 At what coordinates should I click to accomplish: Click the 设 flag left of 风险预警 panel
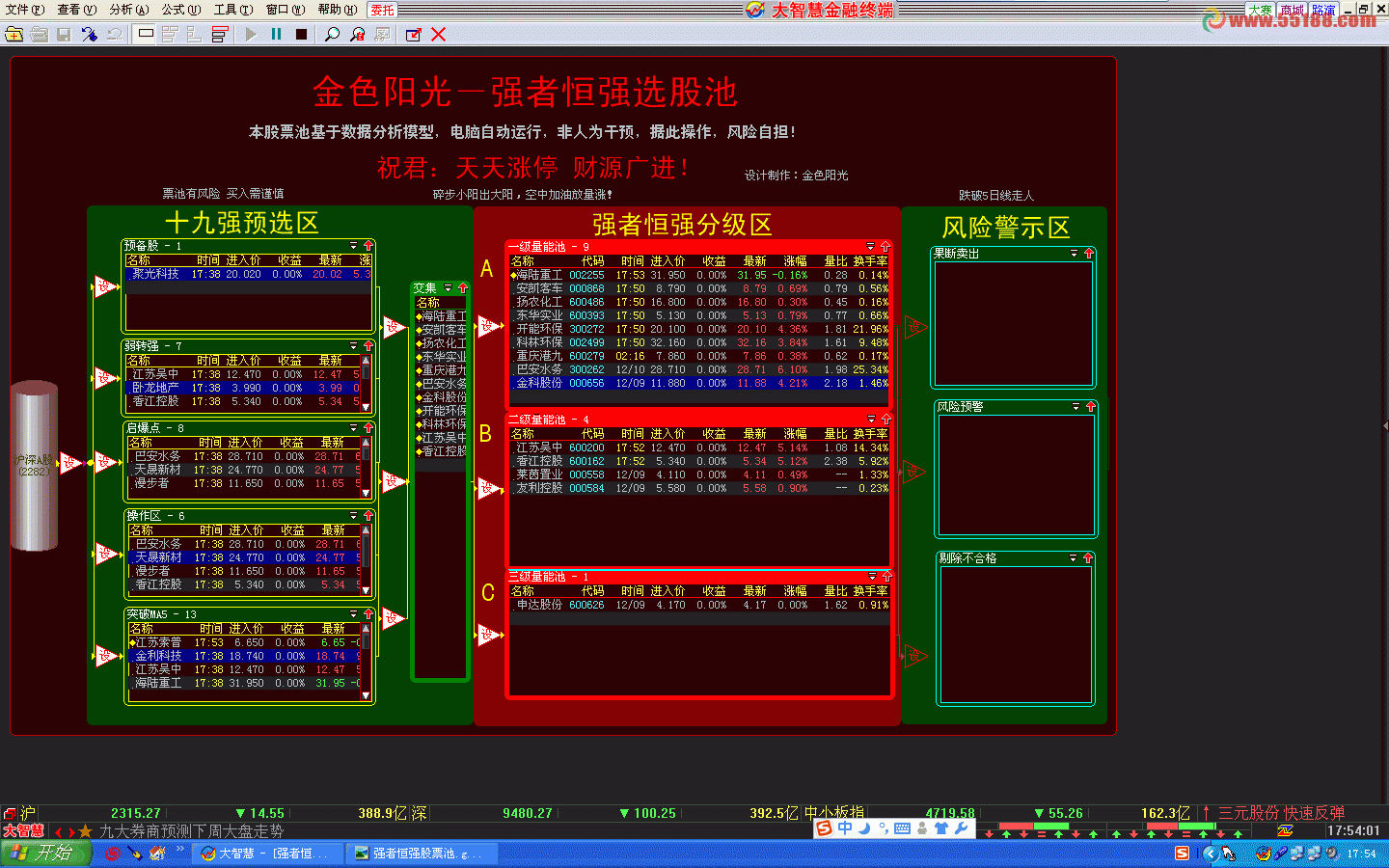(914, 472)
